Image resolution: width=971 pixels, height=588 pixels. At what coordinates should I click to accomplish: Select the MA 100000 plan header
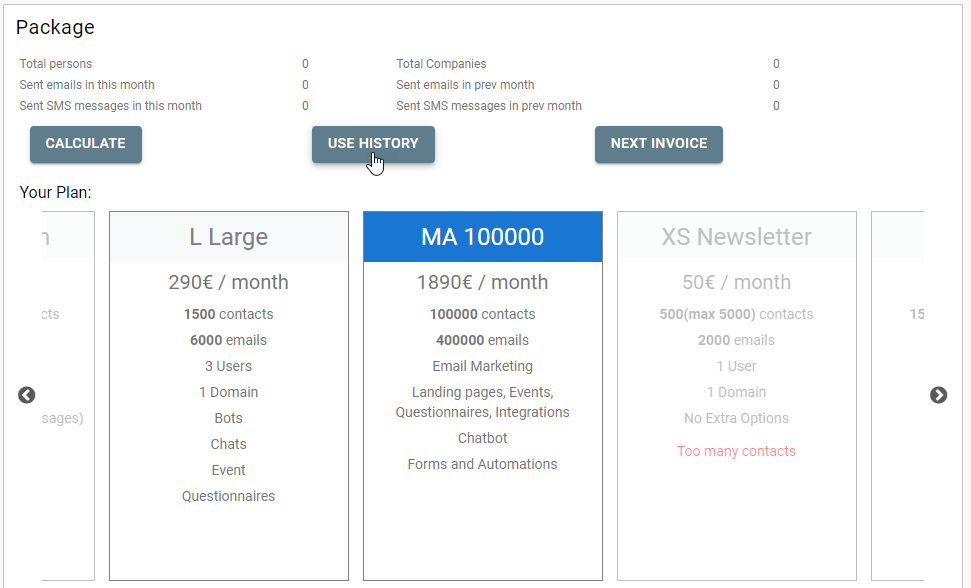point(482,237)
